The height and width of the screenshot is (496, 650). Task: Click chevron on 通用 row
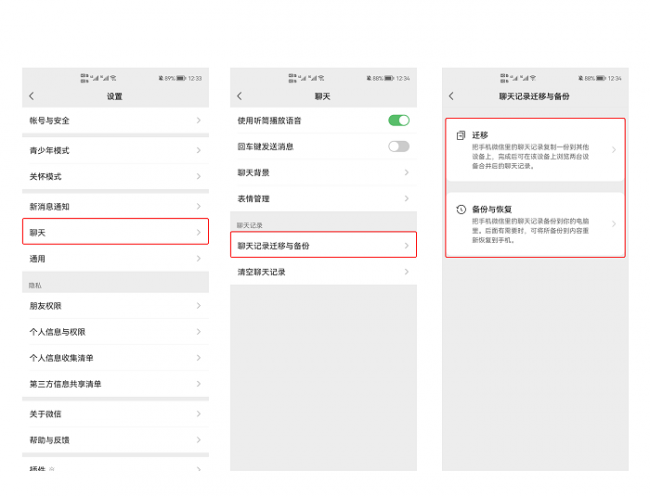(x=199, y=259)
